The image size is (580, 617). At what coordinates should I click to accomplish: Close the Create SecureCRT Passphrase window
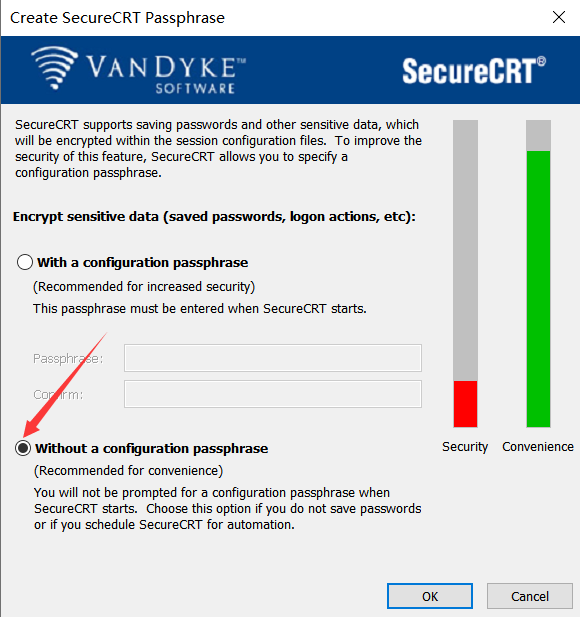(559, 17)
